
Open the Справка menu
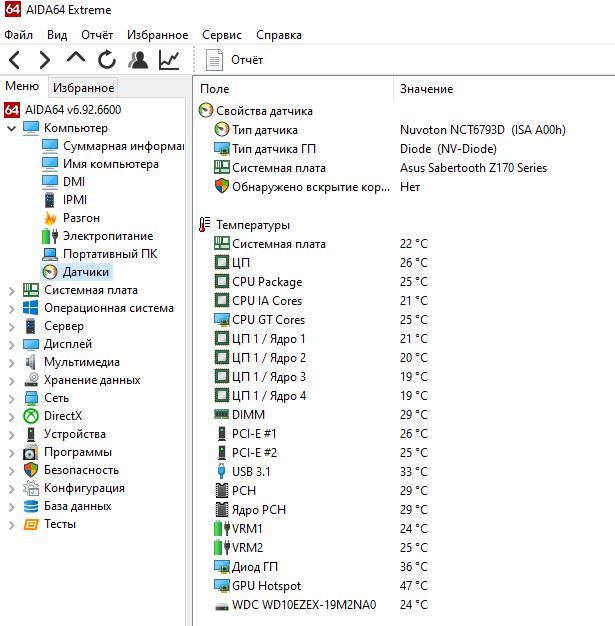(x=279, y=35)
